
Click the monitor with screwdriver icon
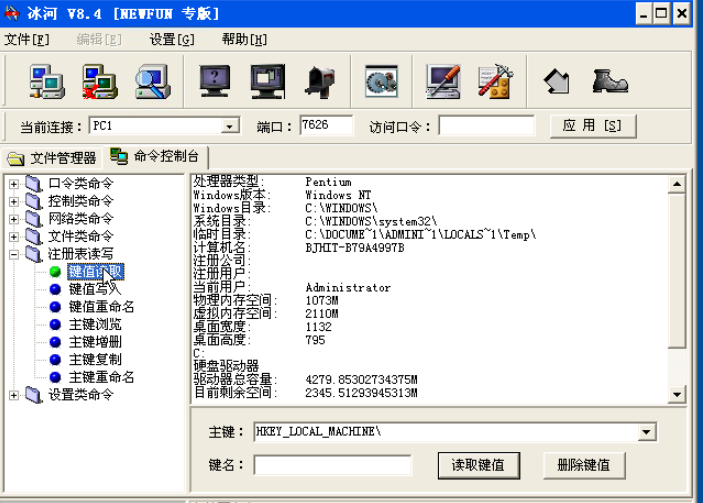[x=443, y=82]
